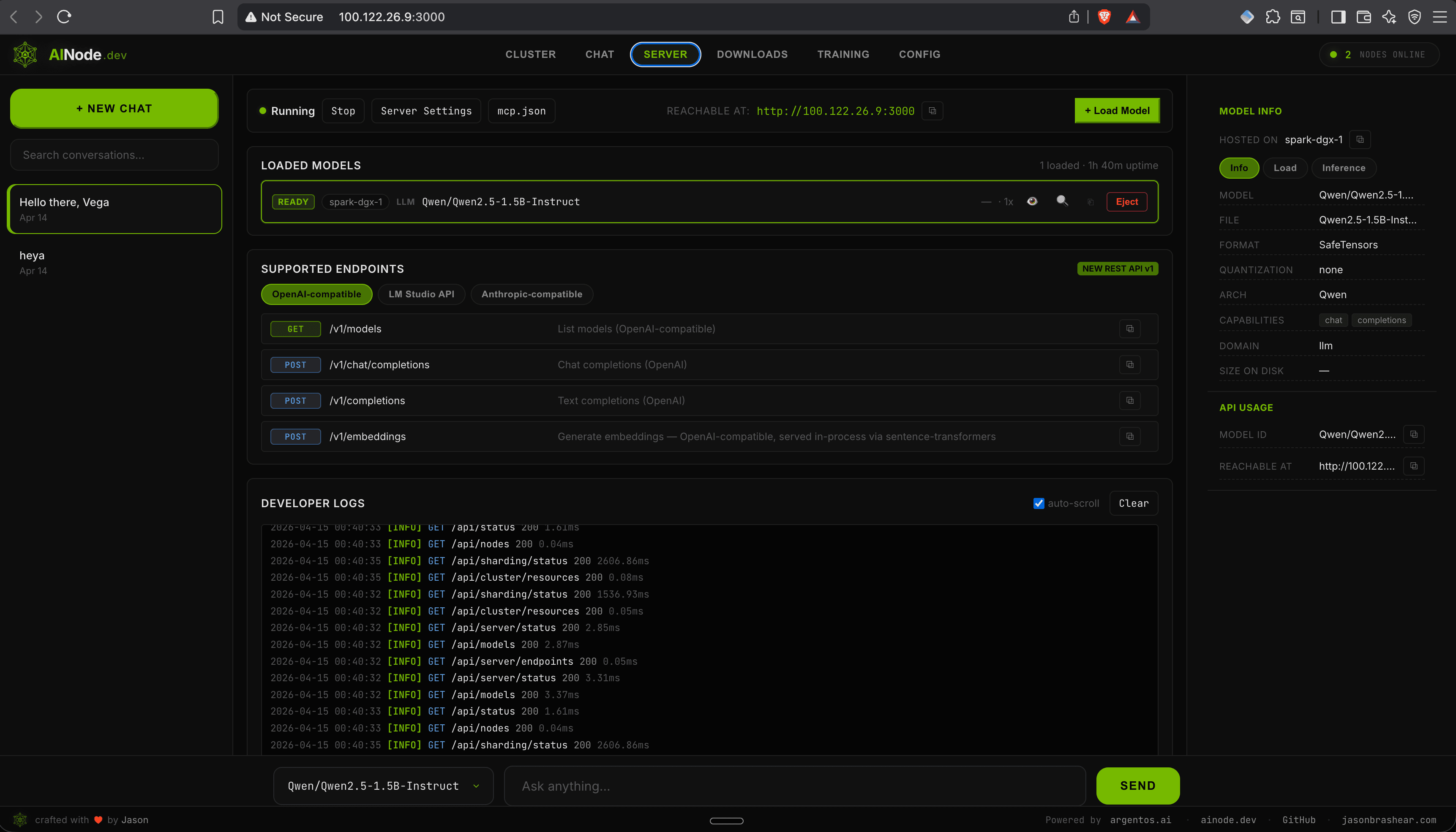Toggle the browser sidebar panel icon

1338,16
